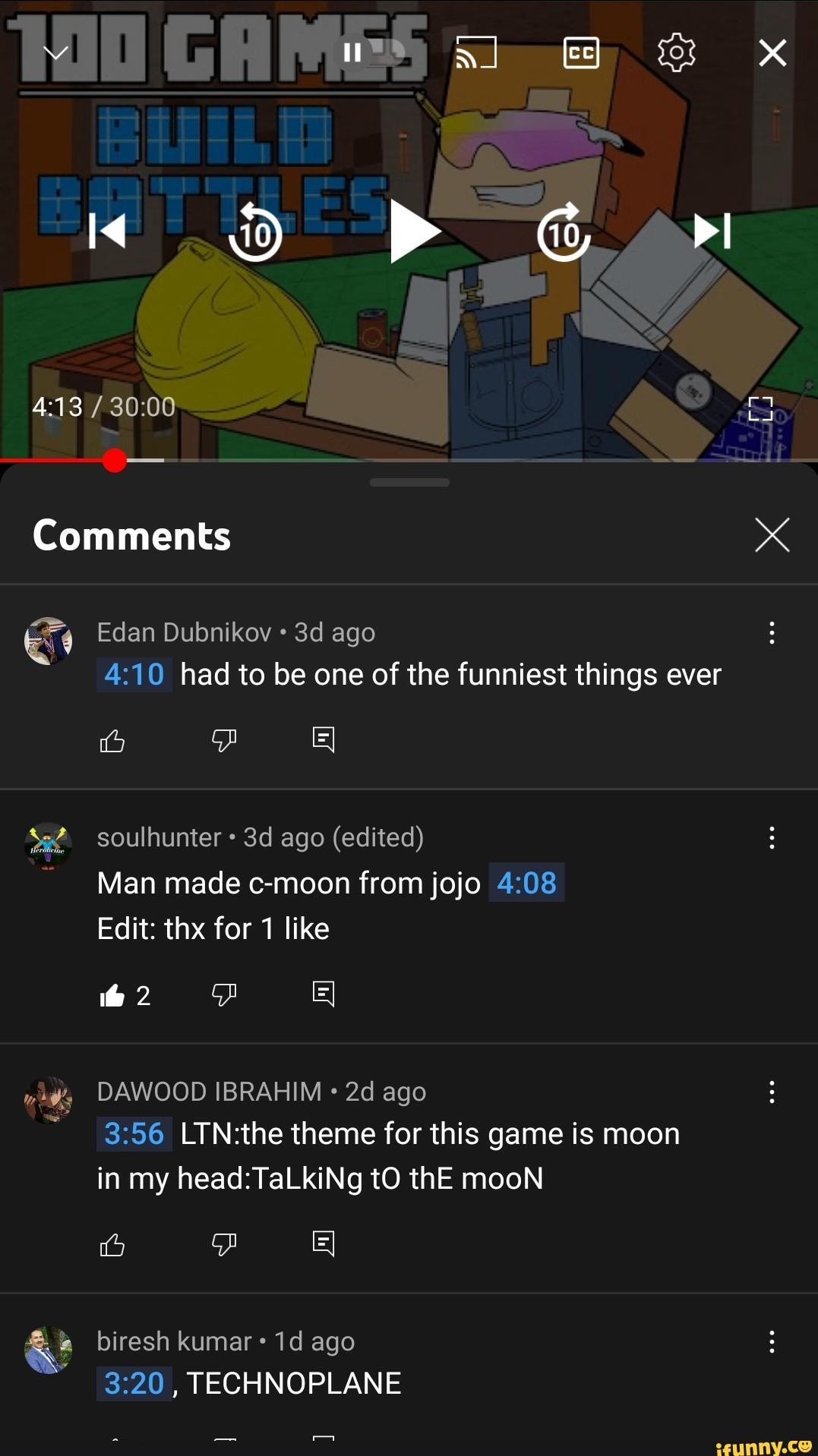Reply to Edan Dubnikov's comment
Image resolution: width=818 pixels, height=1456 pixels.
coord(323,739)
